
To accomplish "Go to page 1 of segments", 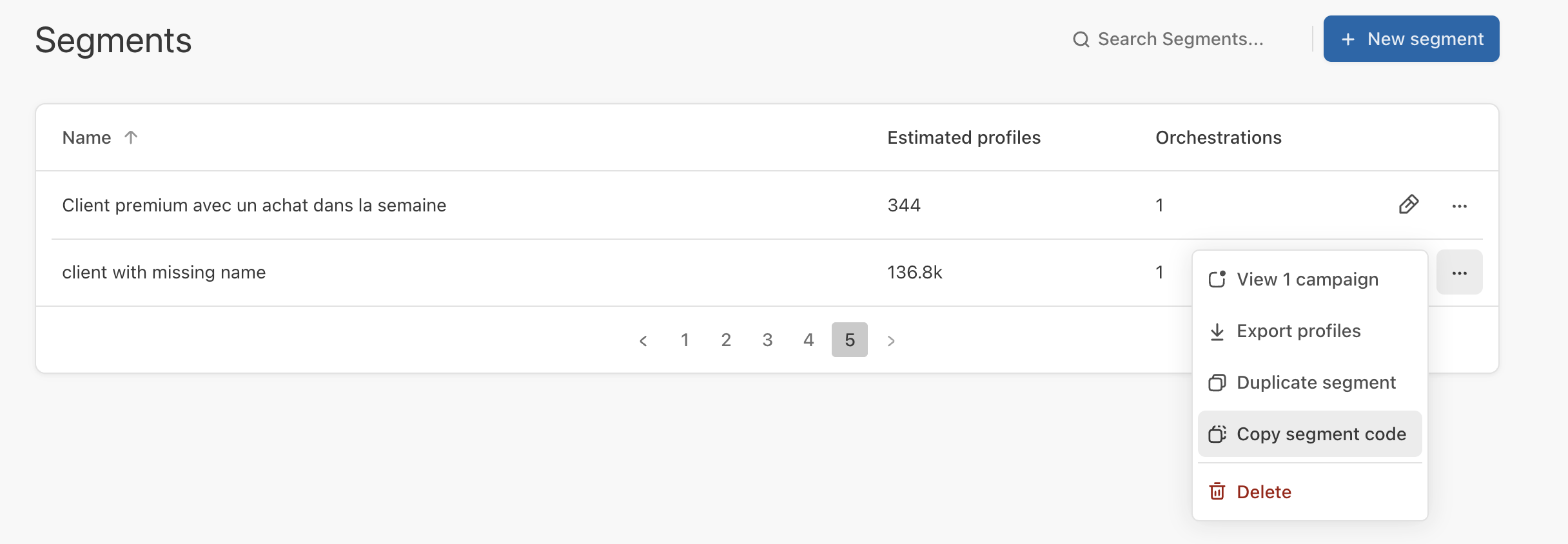I will point(685,340).
